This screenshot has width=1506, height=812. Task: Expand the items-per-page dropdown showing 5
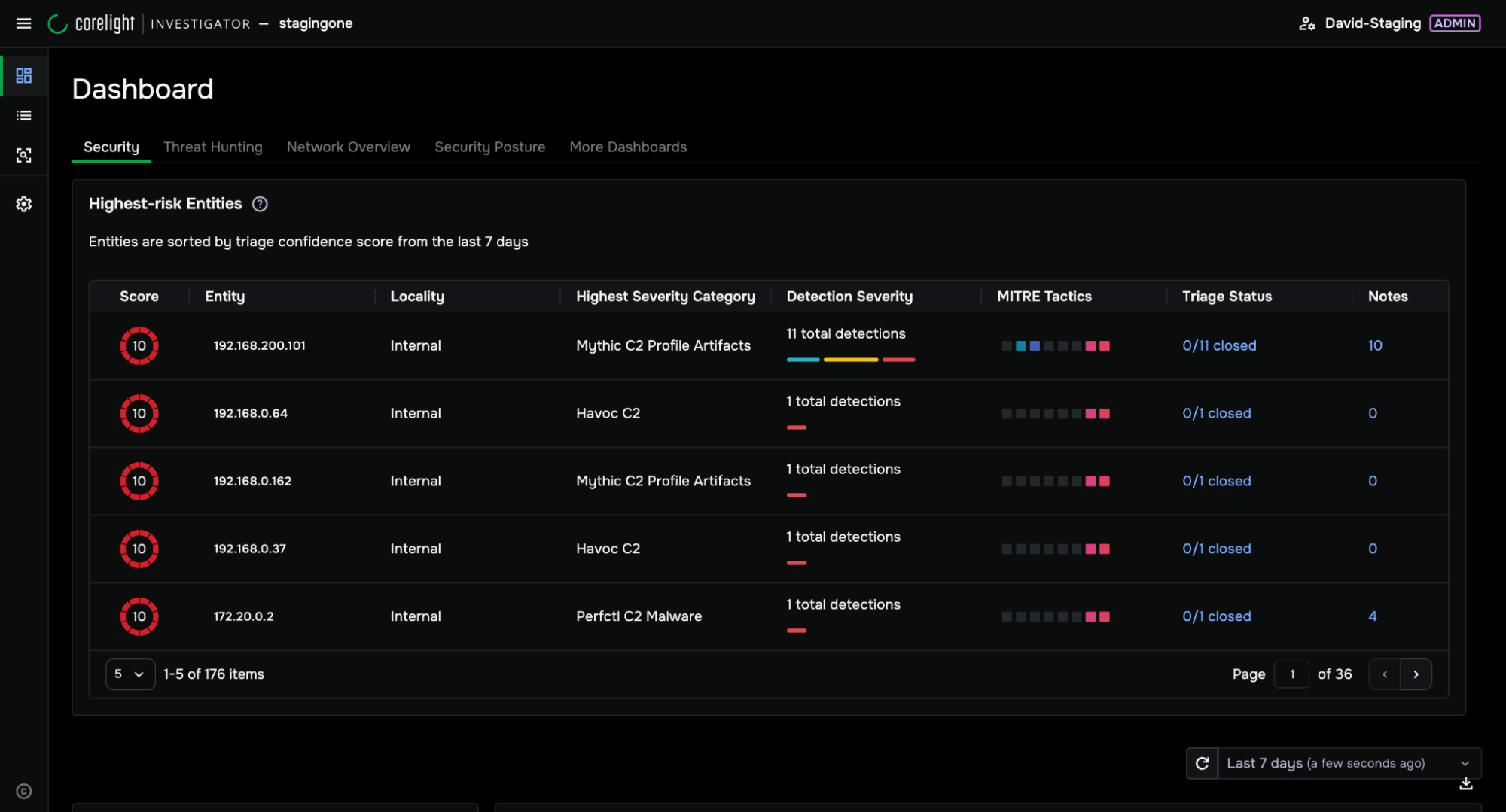click(x=130, y=674)
